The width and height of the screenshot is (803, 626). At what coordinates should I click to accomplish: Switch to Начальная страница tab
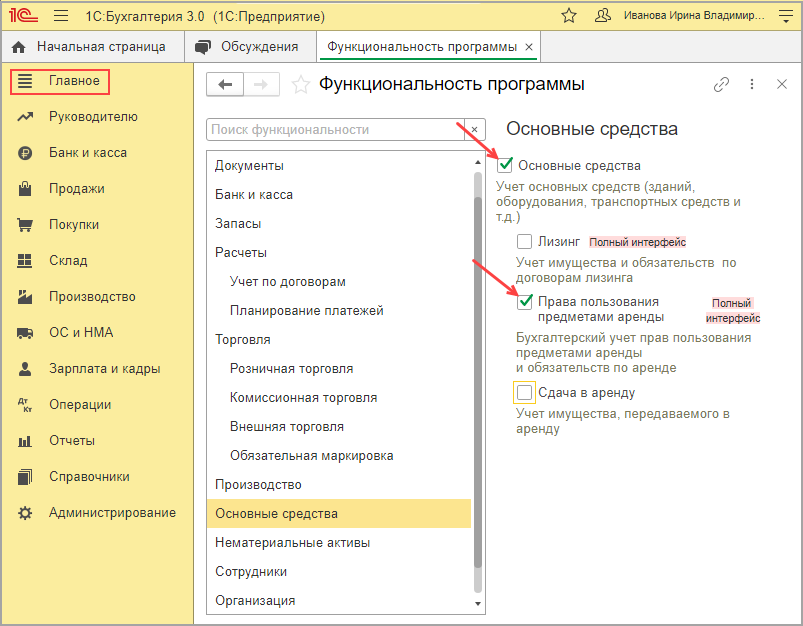[93, 47]
